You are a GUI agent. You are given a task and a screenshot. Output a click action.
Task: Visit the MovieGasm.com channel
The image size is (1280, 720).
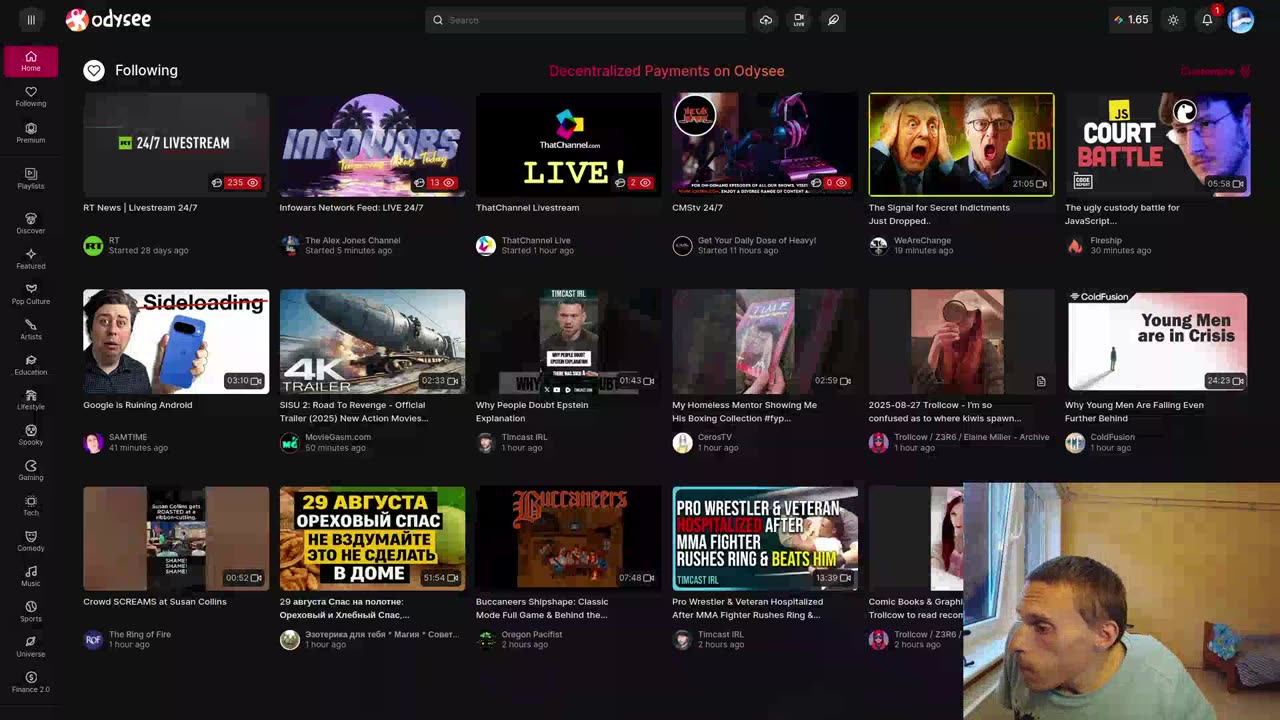[338, 437]
